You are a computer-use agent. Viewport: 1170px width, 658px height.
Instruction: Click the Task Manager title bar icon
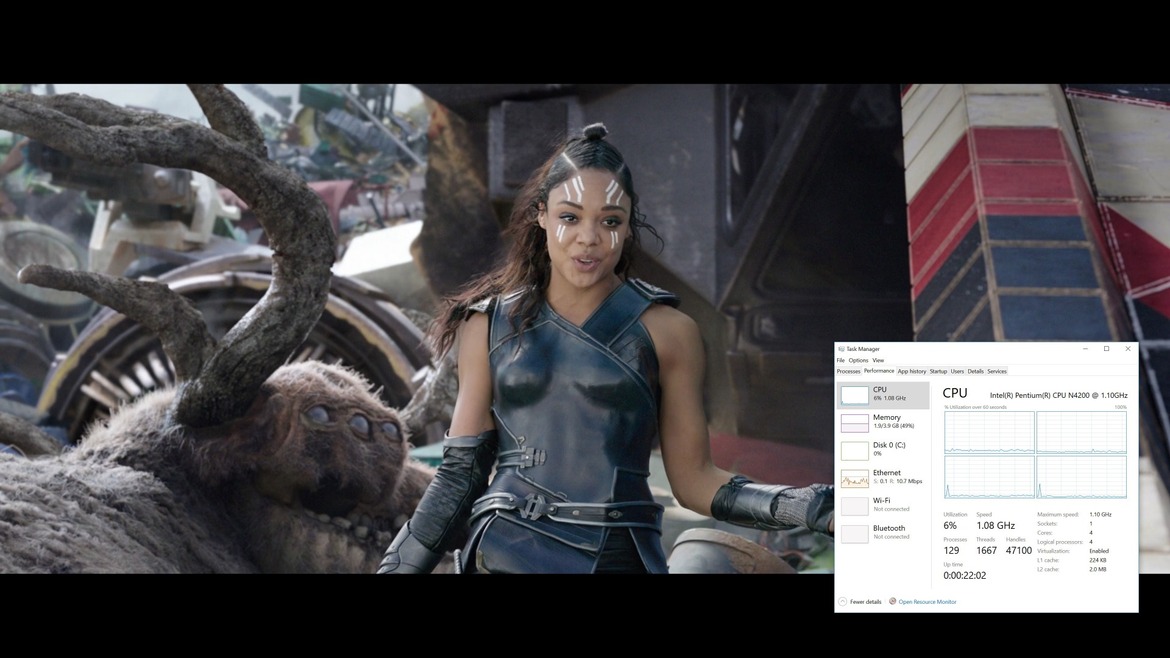point(841,348)
